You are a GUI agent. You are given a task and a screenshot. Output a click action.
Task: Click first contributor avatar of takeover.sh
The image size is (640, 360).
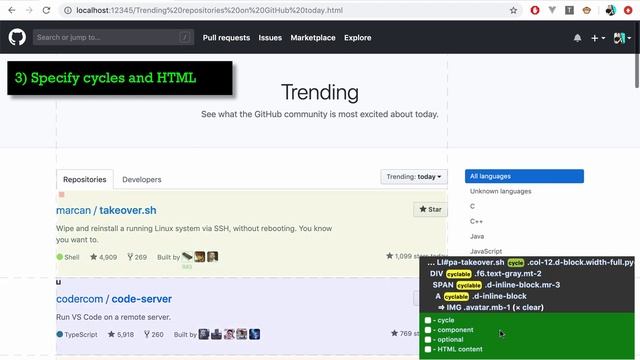[x=187, y=256]
